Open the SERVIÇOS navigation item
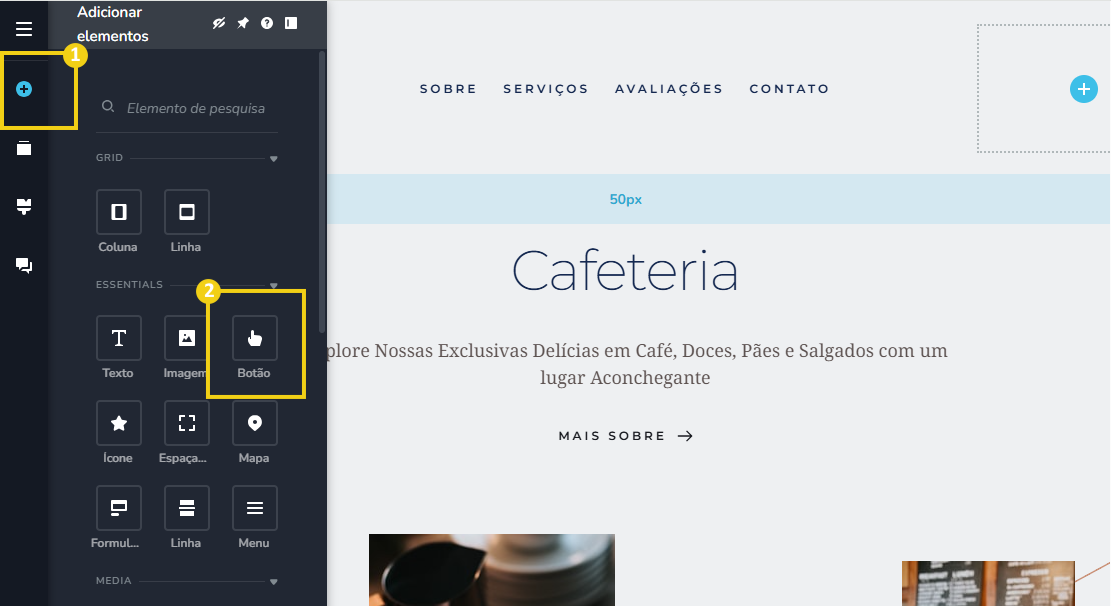The image size is (1111, 606). tap(546, 89)
